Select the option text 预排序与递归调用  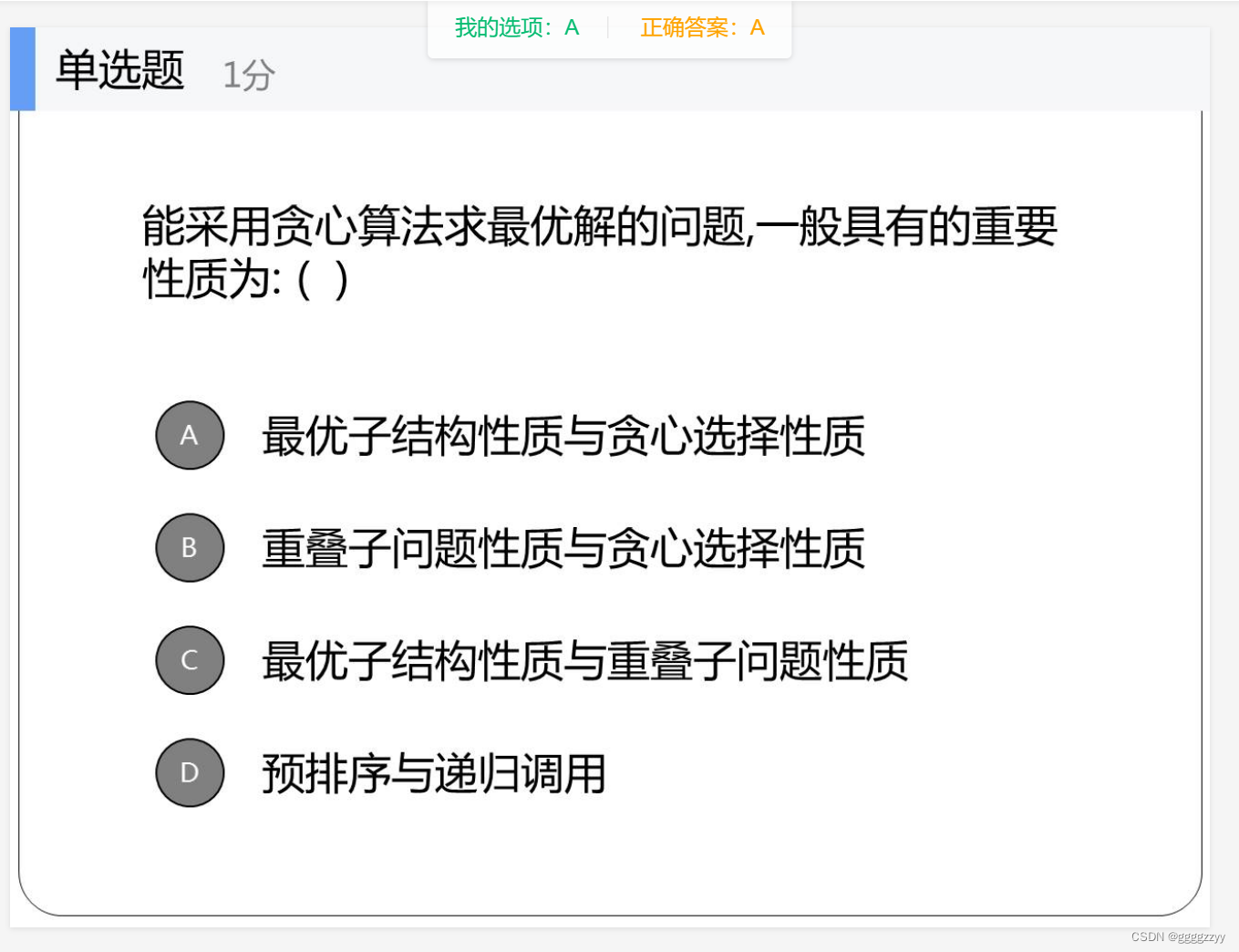point(433,772)
